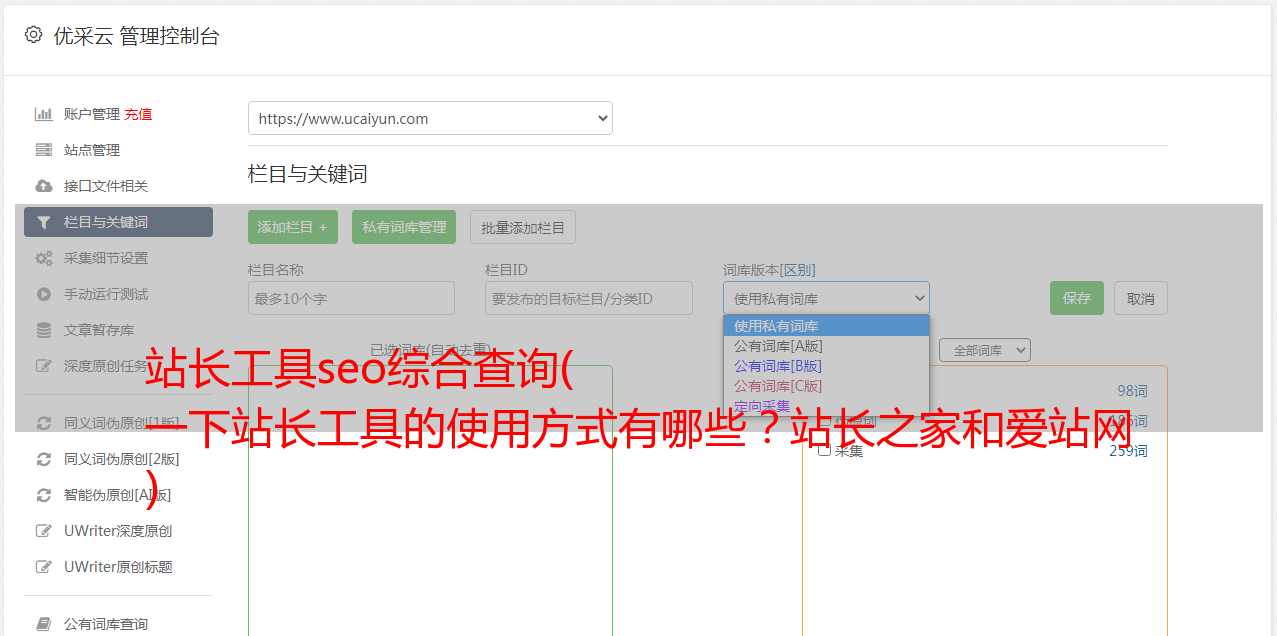Image resolution: width=1277 pixels, height=636 pixels.
Task: Open the site URL dropdown https://www.ucaiyun.com
Action: coord(430,118)
